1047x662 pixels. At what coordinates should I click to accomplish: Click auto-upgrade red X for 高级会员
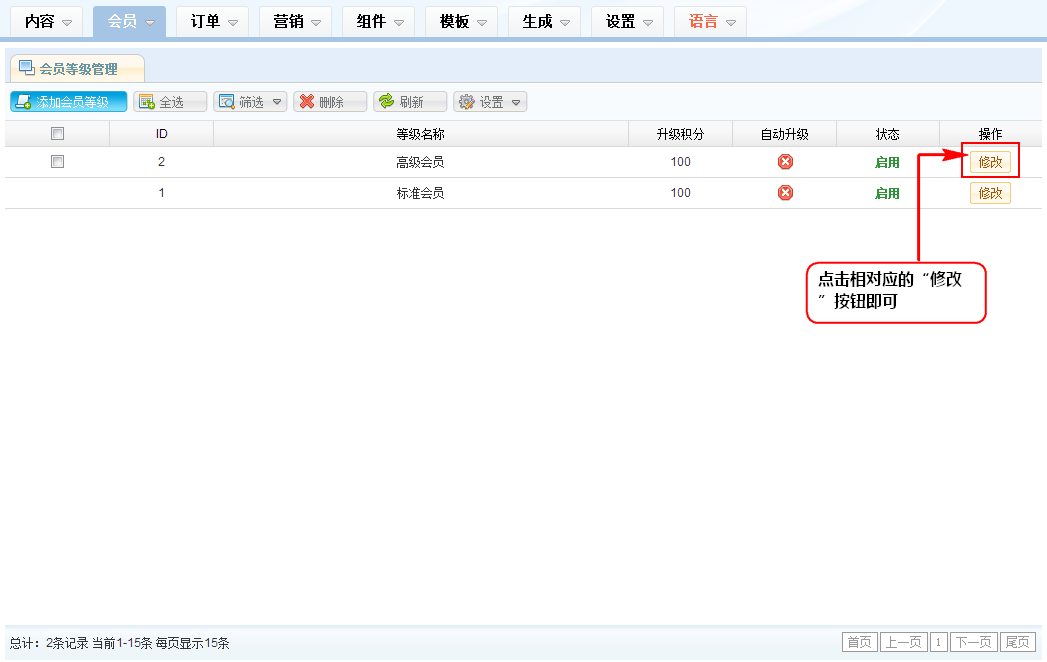tap(785, 162)
